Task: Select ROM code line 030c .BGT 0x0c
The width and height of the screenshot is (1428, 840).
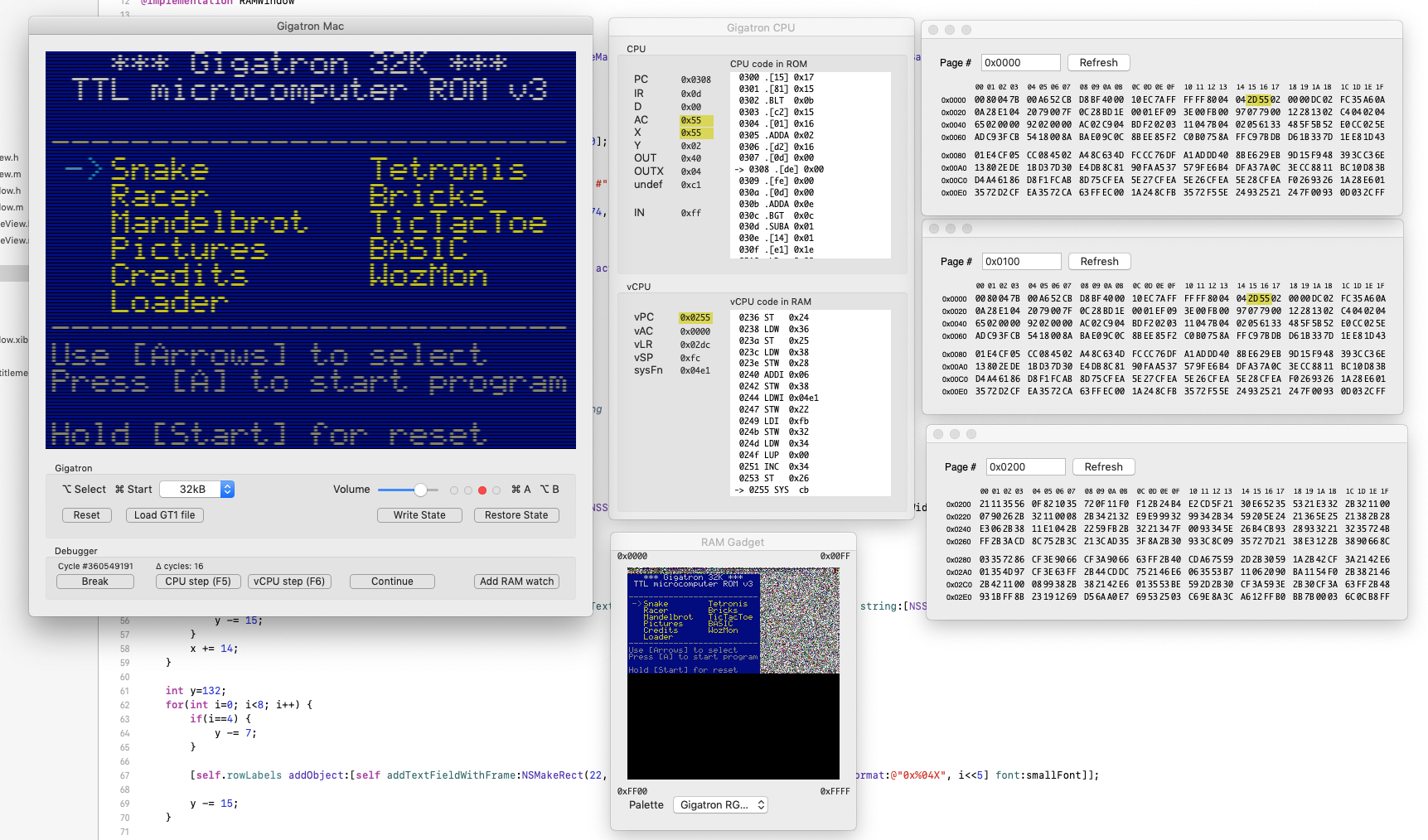Action: pos(777,215)
